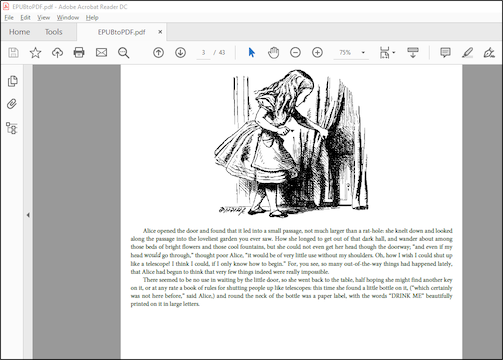Open the Window menu
503x360 pixels.
click(68, 17)
